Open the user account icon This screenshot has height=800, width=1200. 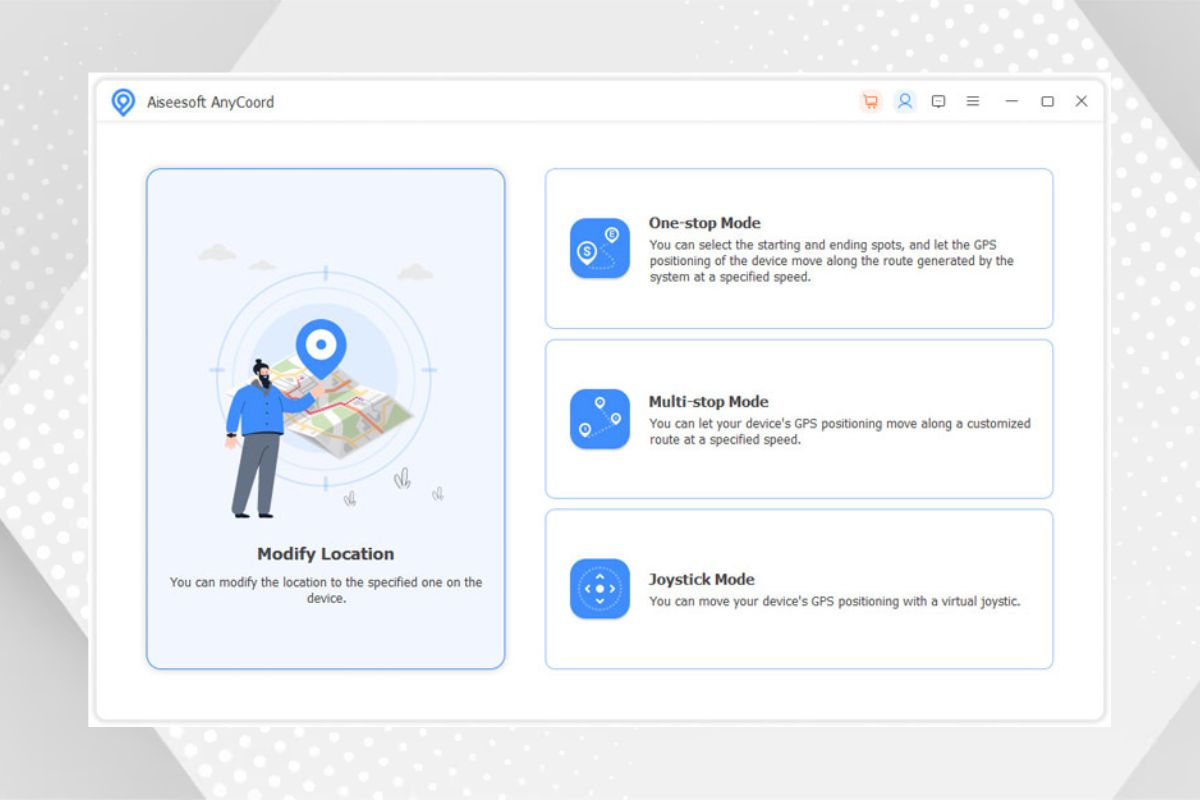click(905, 102)
